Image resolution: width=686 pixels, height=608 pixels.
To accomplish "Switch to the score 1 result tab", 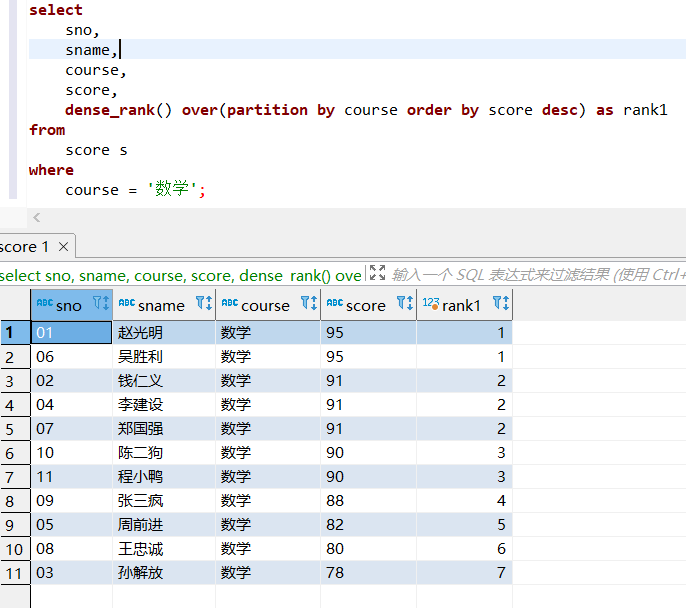I will (24, 247).
